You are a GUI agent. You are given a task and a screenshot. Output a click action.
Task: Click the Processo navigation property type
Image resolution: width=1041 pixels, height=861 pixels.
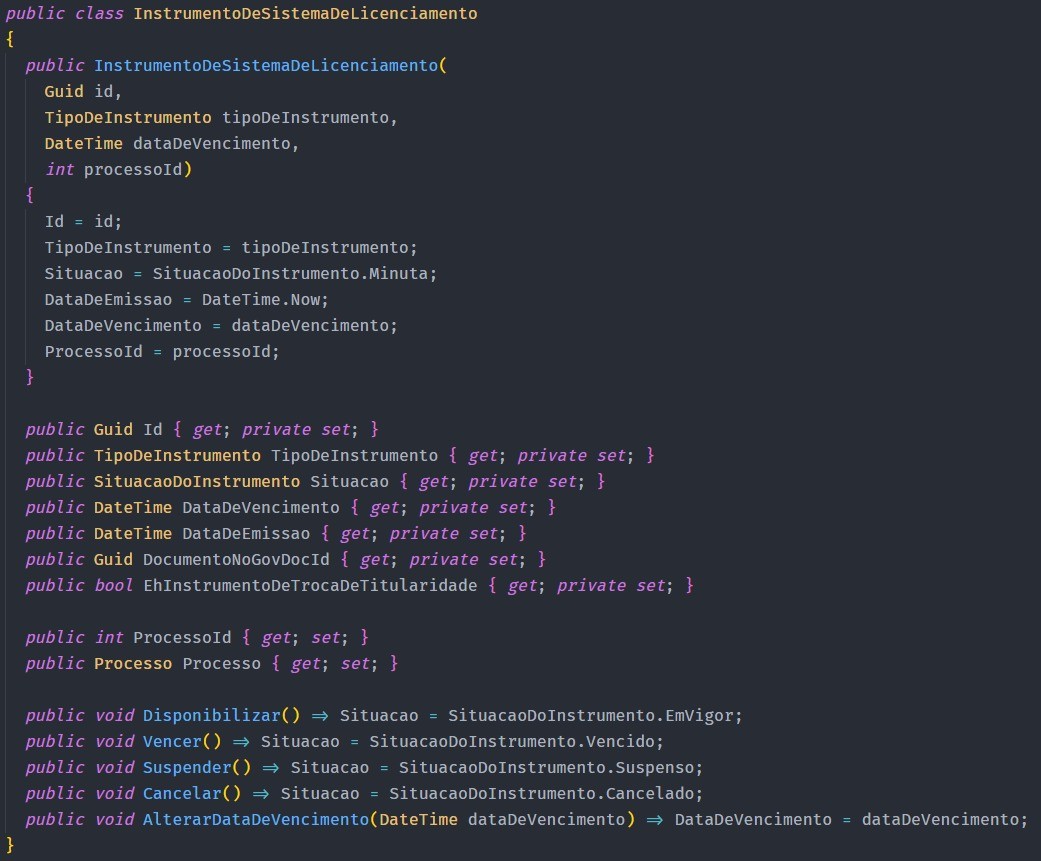tap(133, 664)
